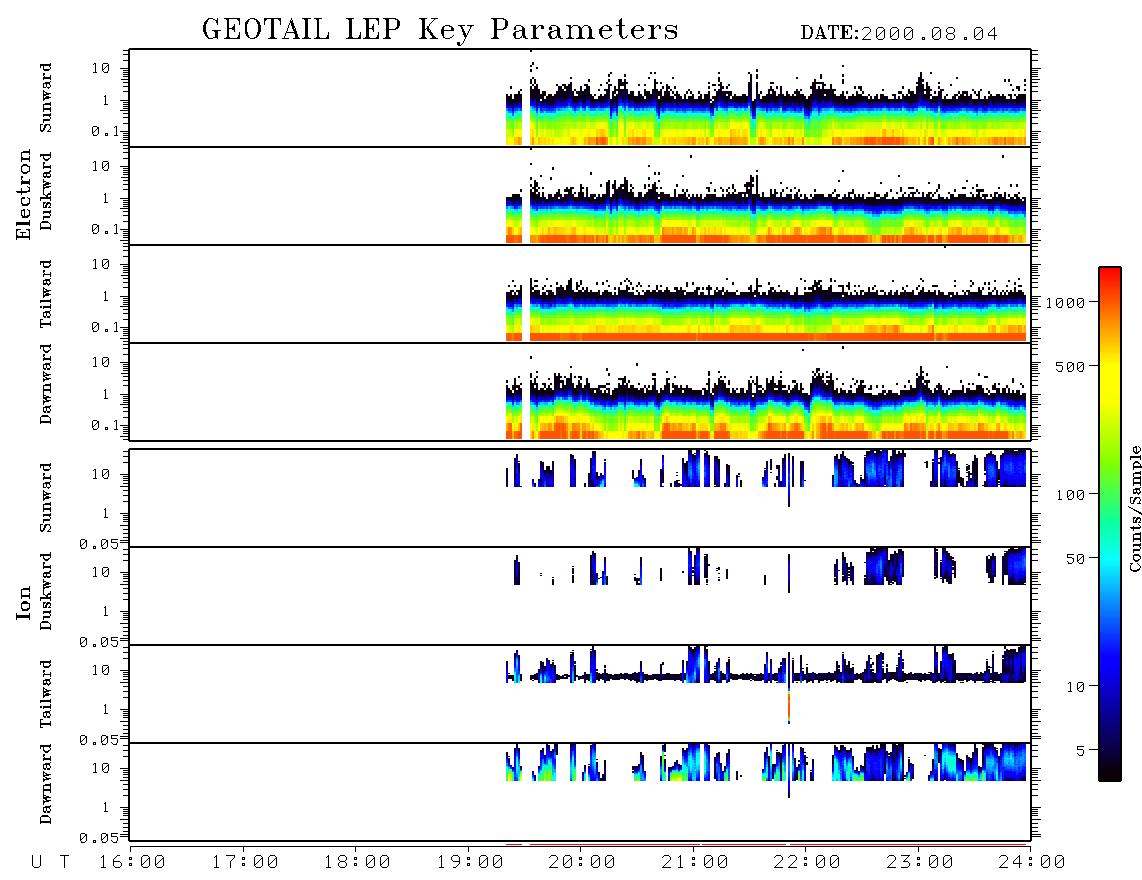Screen dimensions: 1142x880
Task: Click the 50 colorbar tick label
Action: (1075, 559)
